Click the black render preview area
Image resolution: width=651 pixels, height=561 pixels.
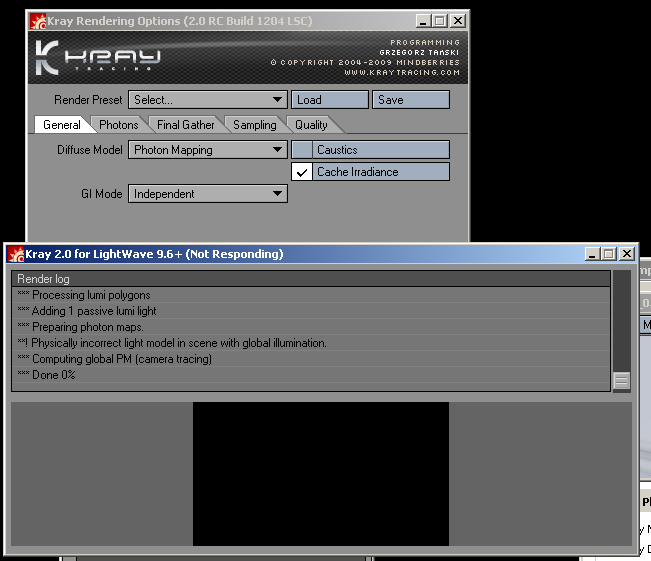click(320, 474)
